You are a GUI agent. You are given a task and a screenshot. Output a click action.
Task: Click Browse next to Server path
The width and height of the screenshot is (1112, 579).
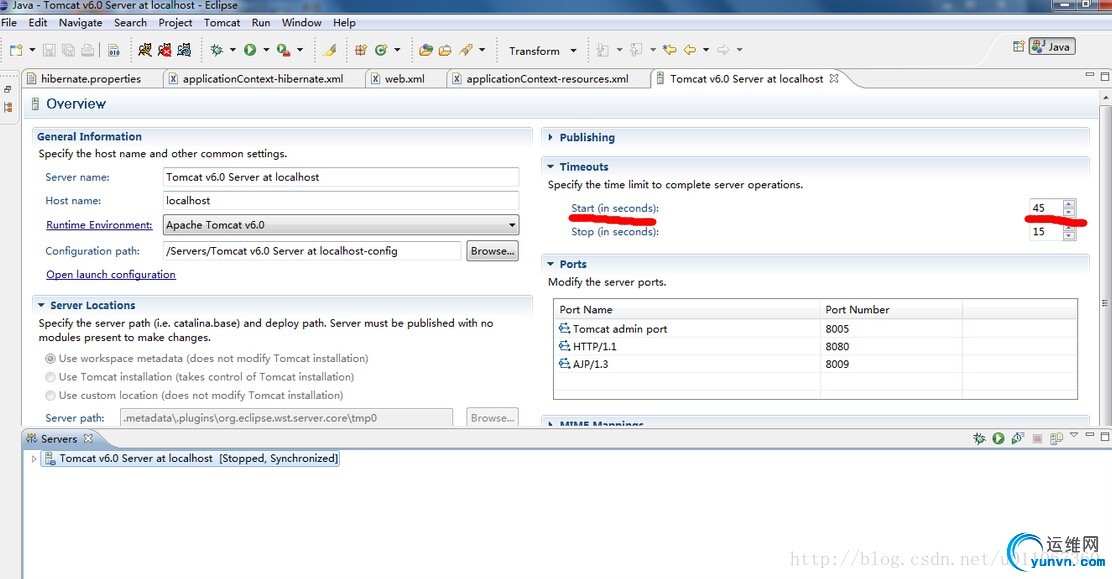[x=492, y=418]
